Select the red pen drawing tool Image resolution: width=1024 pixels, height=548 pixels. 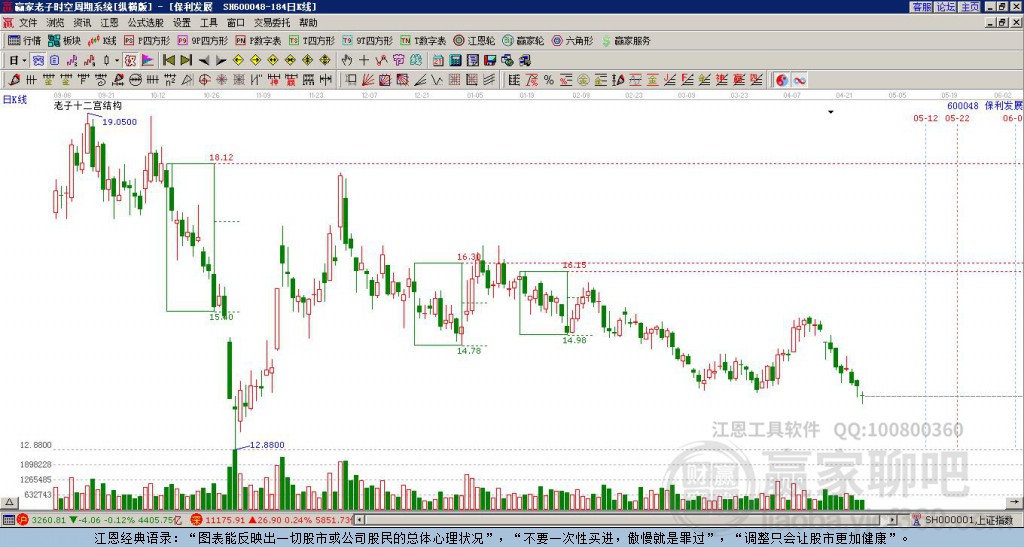14,80
